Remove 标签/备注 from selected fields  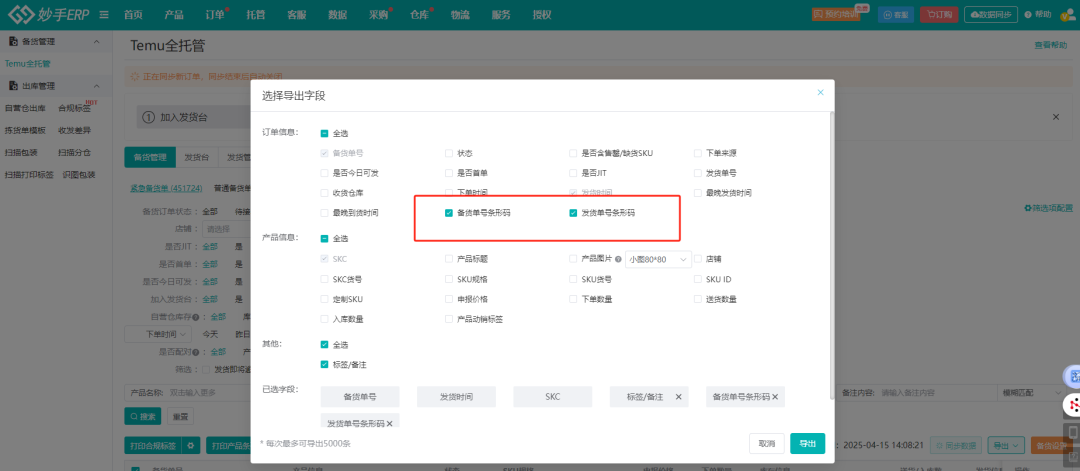click(x=678, y=397)
